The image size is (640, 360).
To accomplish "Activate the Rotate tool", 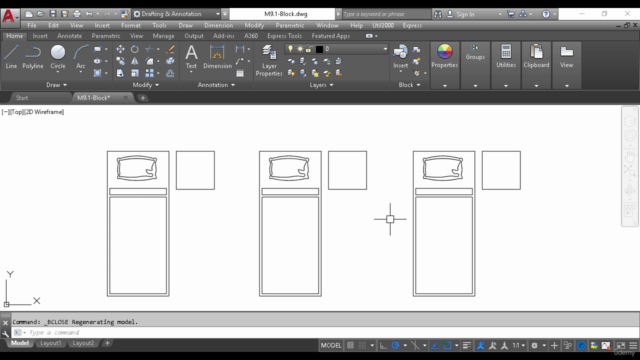I will pyautogui.click(x=135, y=49).
